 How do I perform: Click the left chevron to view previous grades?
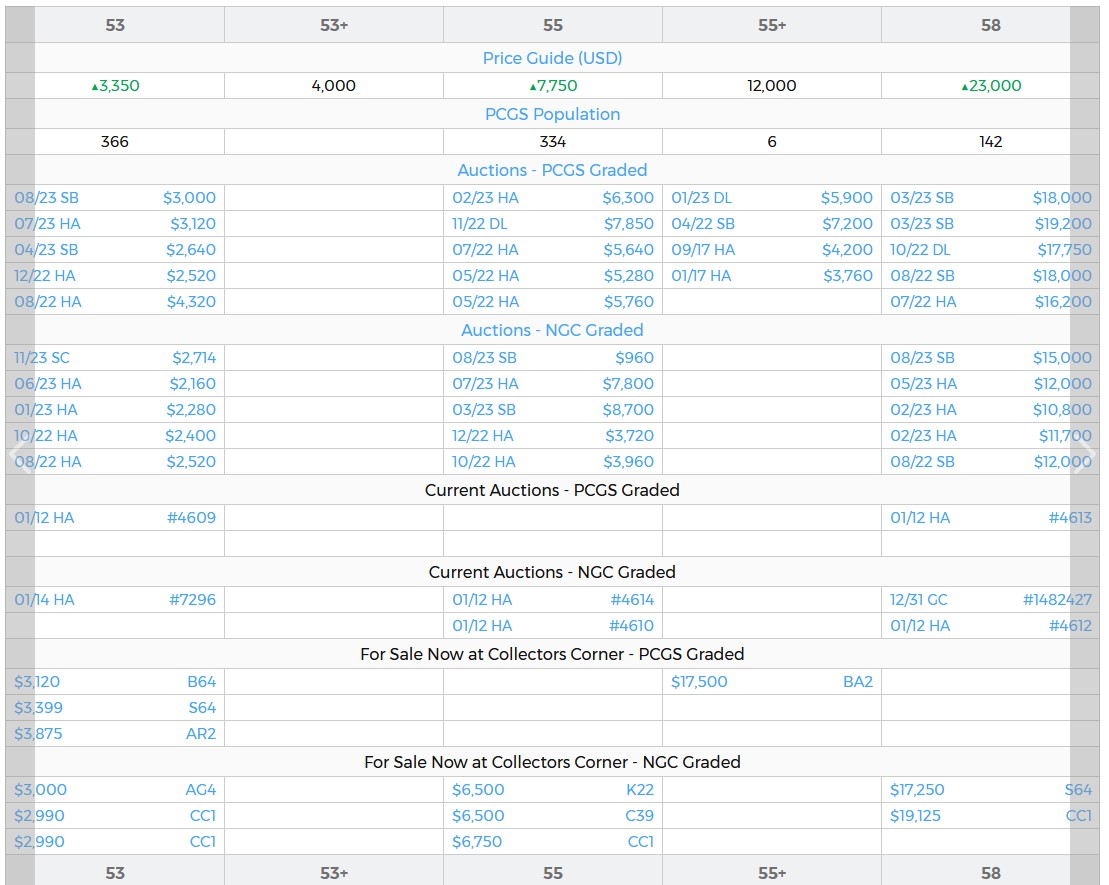click(19, 452)
